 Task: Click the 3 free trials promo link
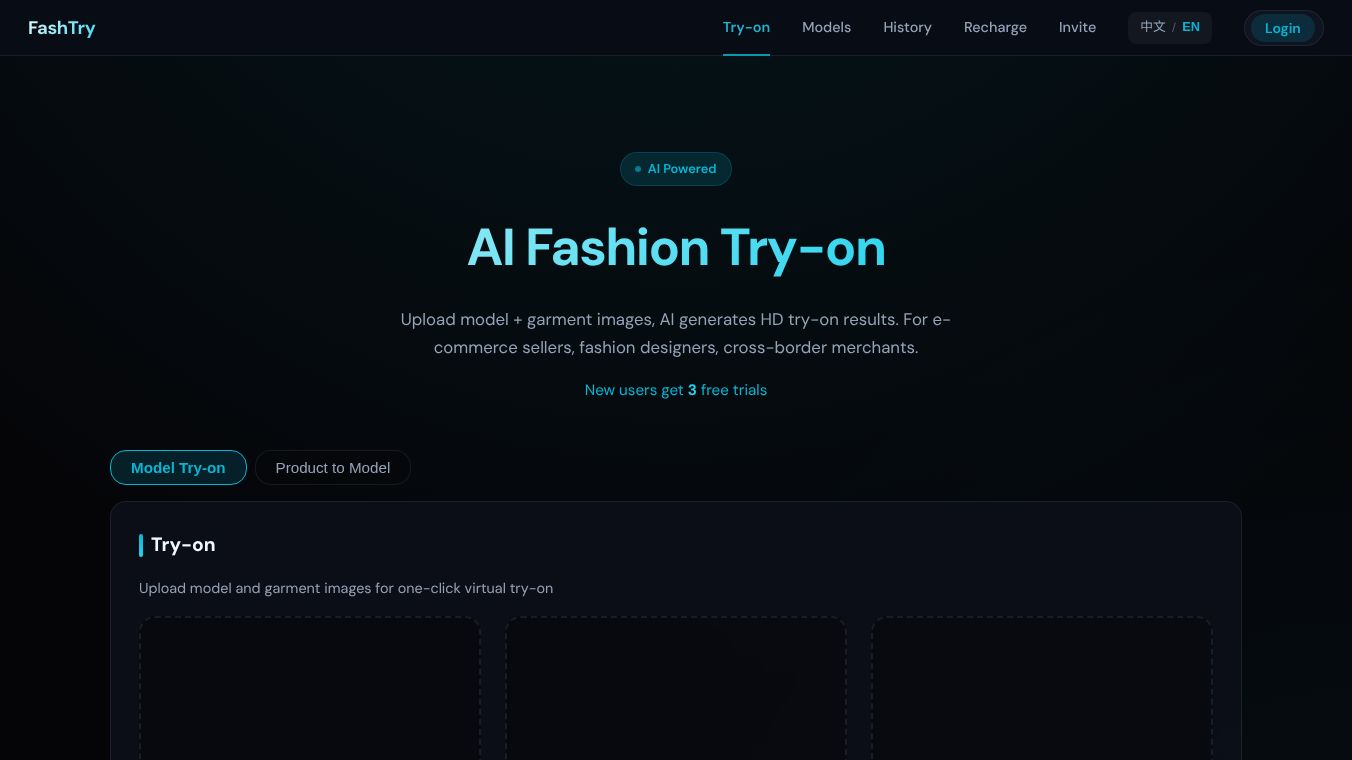(x=676, y=390)
